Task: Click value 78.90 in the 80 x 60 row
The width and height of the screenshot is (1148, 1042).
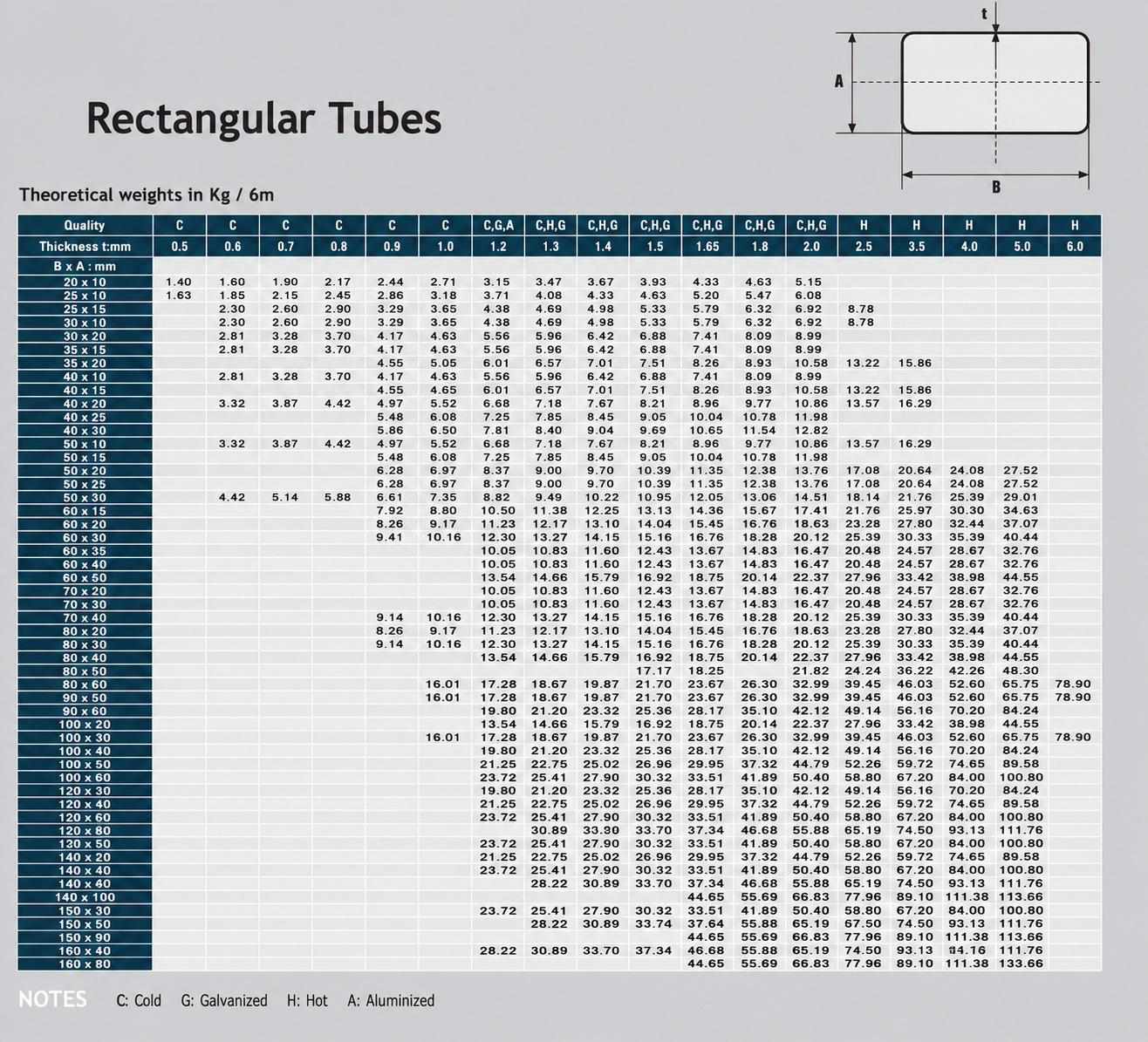Action: (x=1073, y=684)
